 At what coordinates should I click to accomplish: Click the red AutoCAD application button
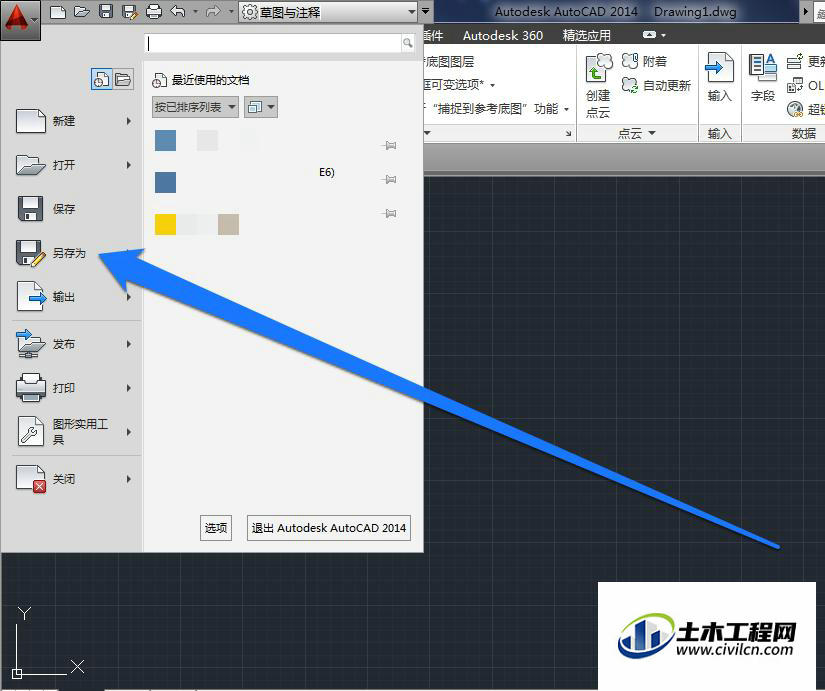[20, 20]
